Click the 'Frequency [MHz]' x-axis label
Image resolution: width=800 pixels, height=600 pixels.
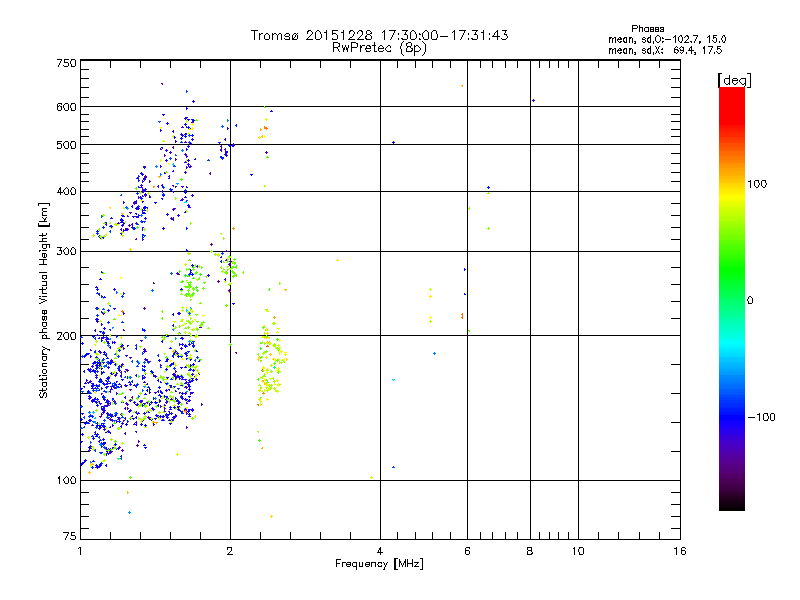pyautogui.click(x=379, y=564)
